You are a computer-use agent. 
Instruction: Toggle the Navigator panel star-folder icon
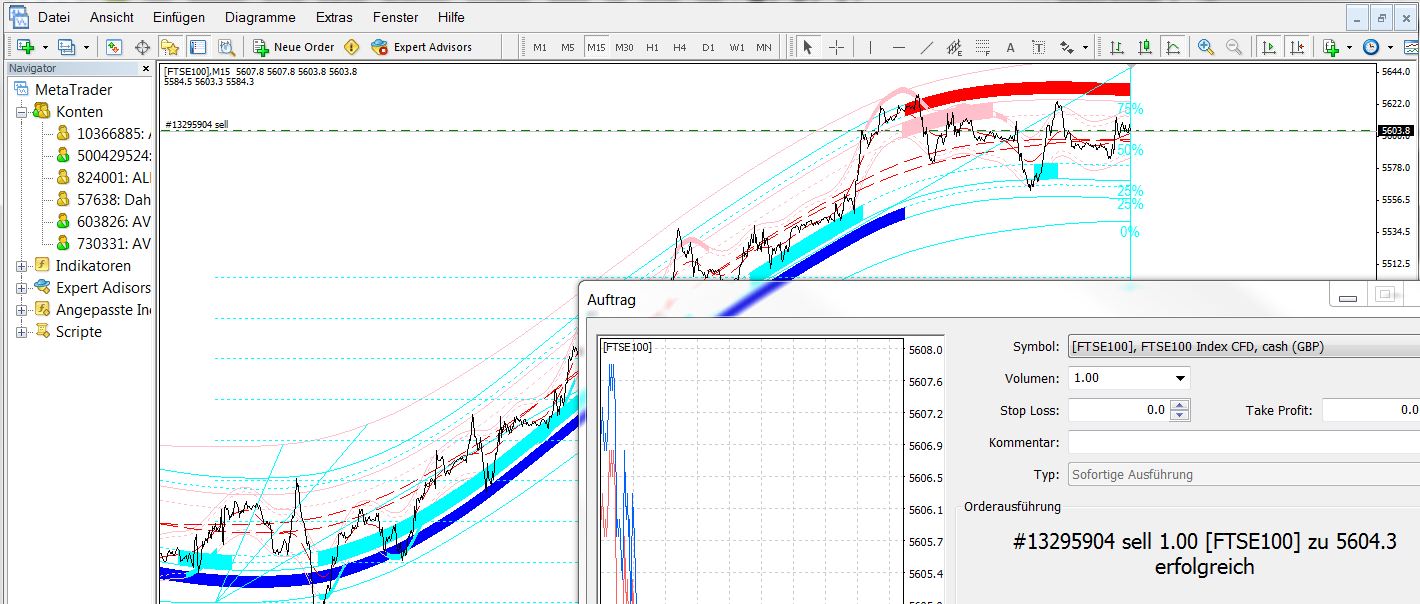[170, 47]
